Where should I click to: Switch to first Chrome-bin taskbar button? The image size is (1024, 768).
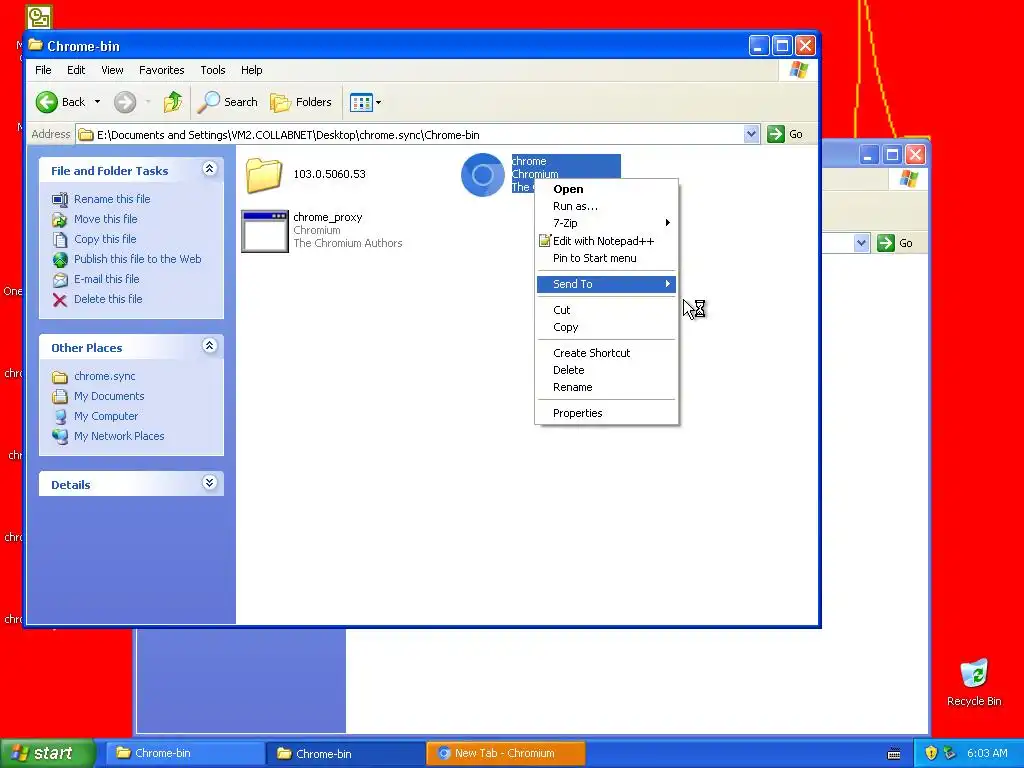184,753
